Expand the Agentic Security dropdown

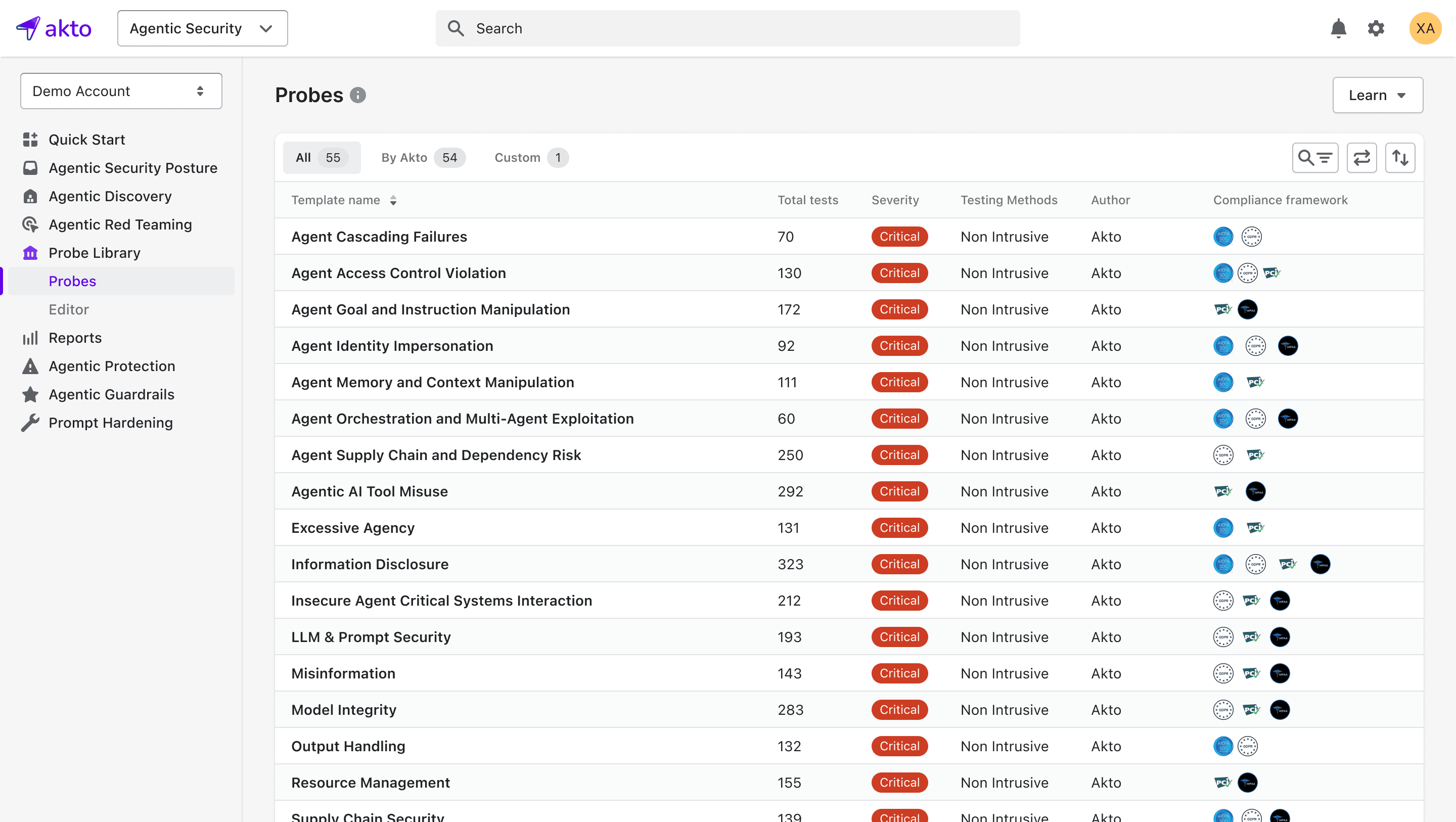point(202,28)
